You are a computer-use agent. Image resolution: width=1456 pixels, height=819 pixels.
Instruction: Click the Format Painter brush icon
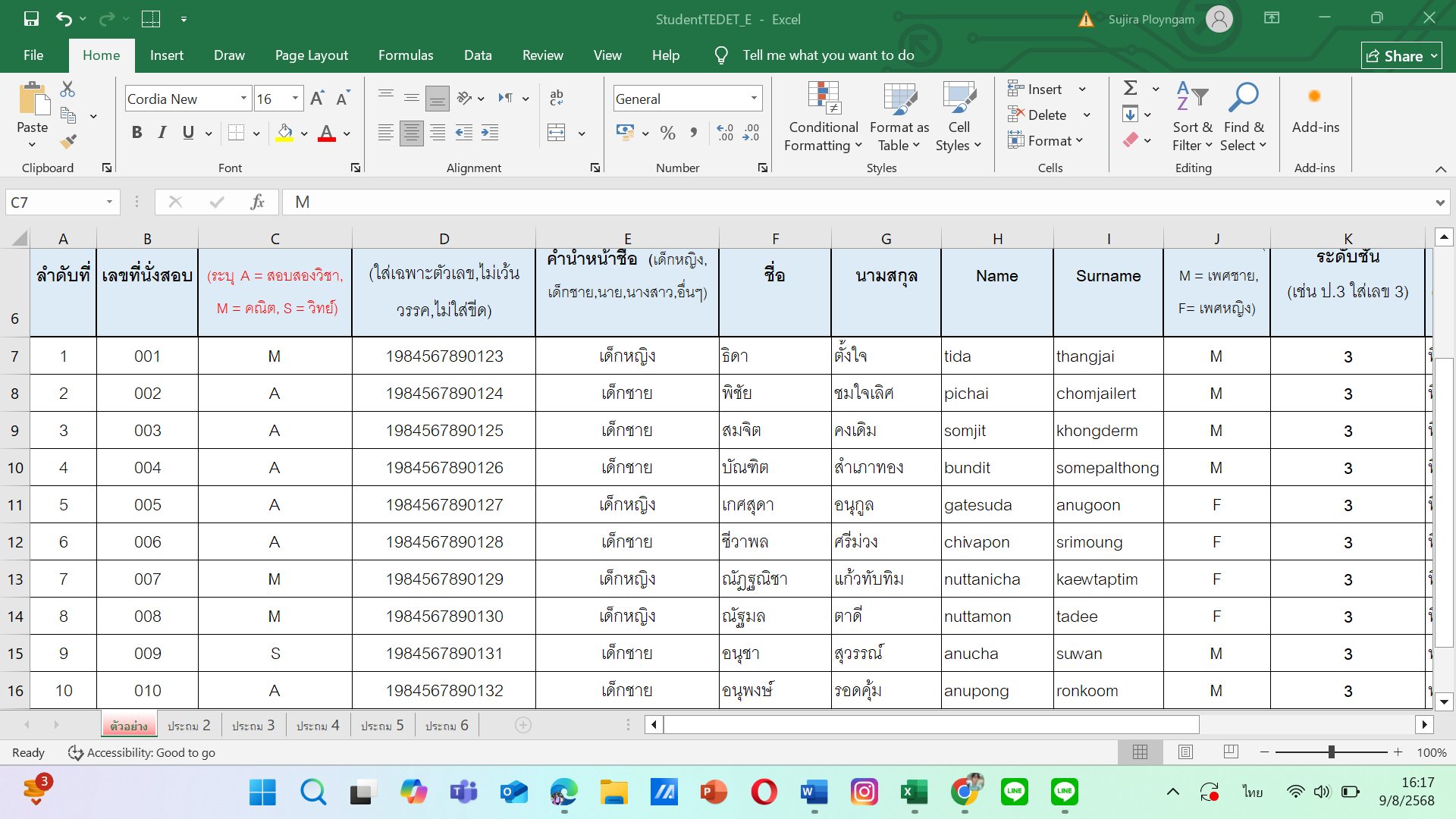[68, 141]
